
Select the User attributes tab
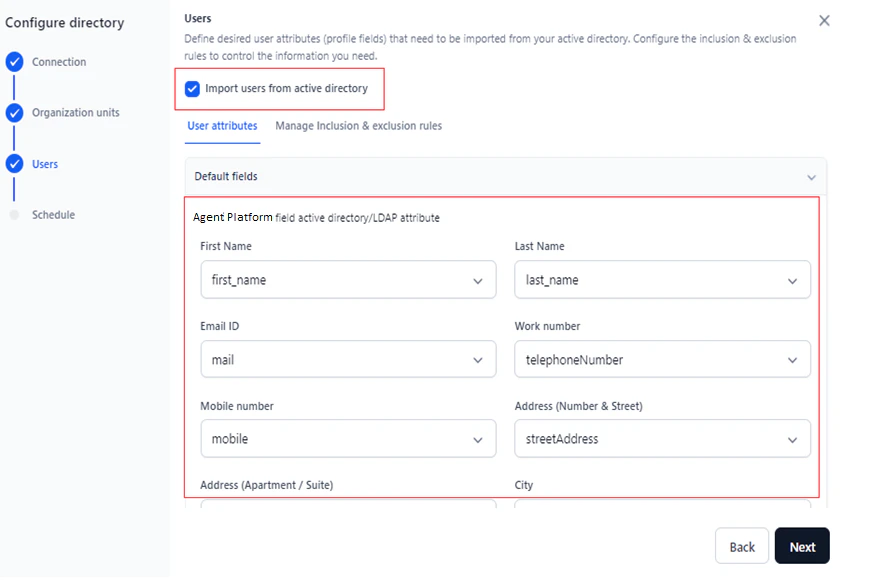(220, 126)
